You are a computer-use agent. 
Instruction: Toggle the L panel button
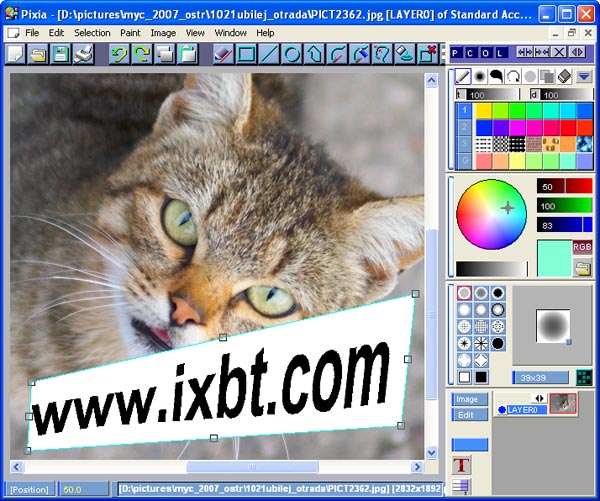click(x=500, y=53)
